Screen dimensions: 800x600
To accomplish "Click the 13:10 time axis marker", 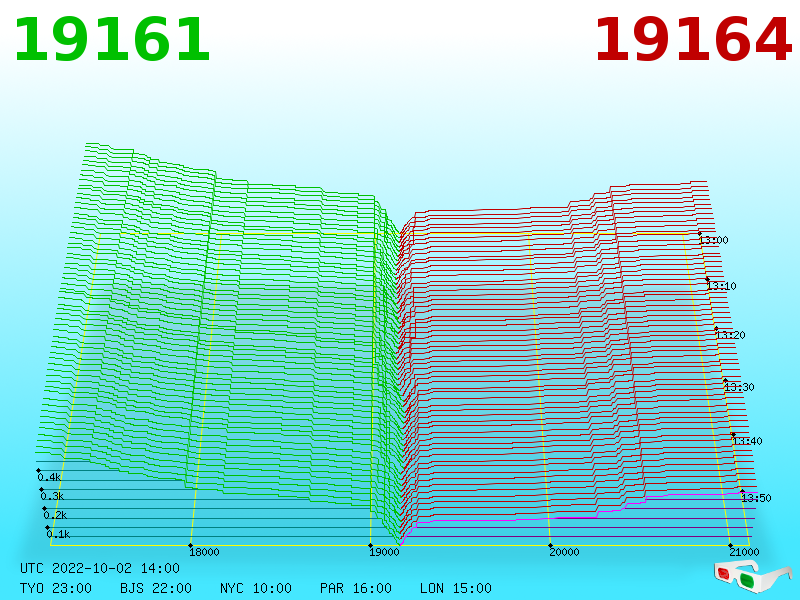I will tap(721, 286).
